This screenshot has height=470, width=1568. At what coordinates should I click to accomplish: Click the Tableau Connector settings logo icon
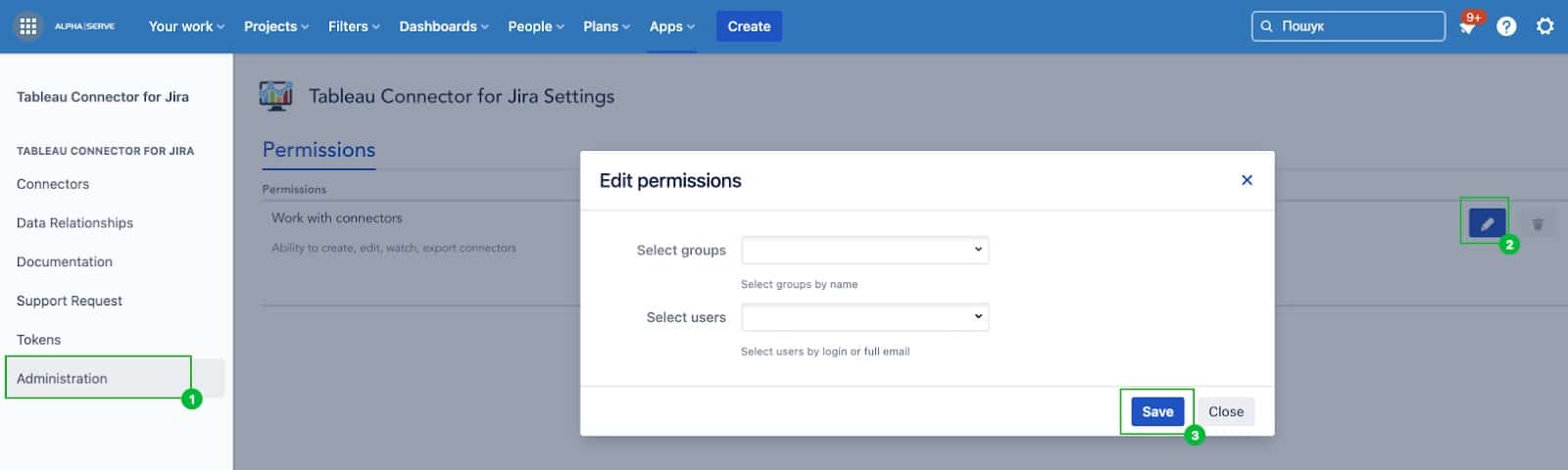point(275,95)
